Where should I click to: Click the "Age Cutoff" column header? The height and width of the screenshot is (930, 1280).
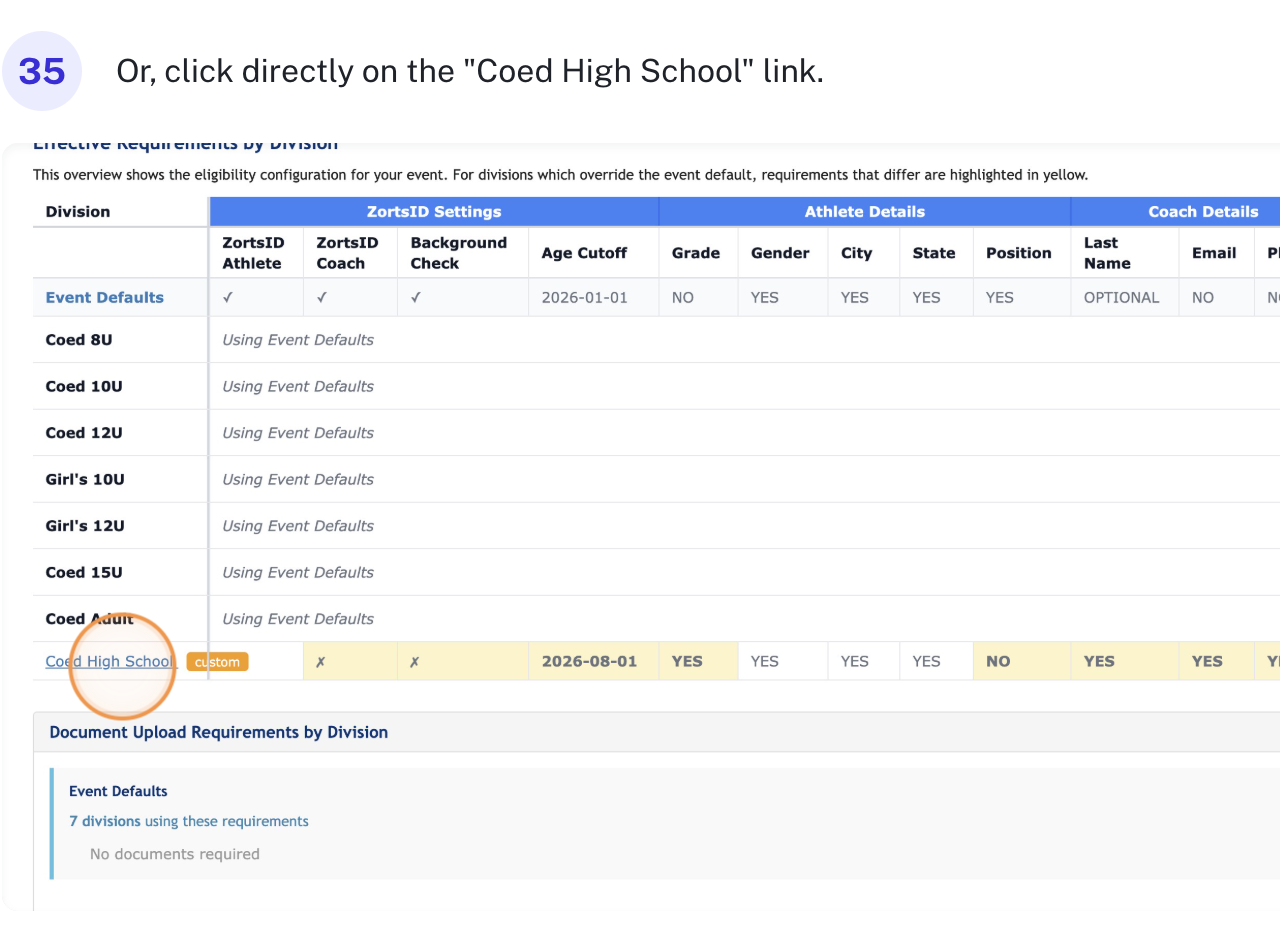coord(584,253)
